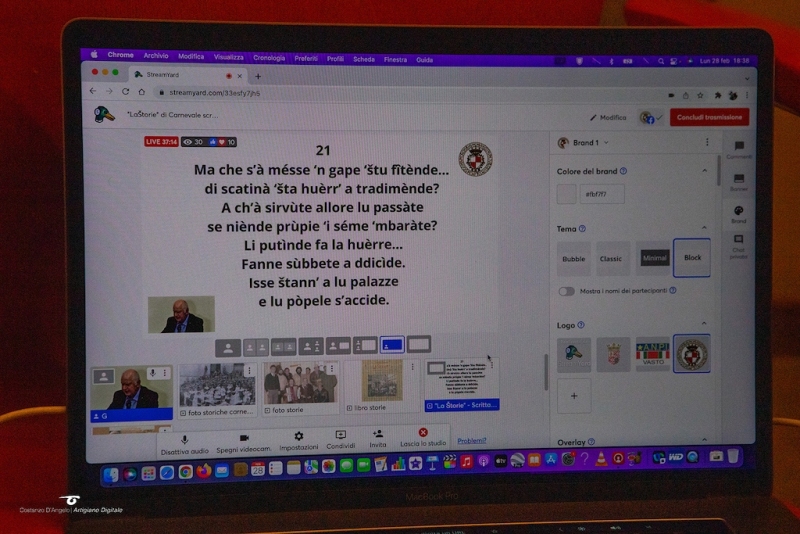Open the Banner panel icon
Screen dimensions: 800x534
739,179
